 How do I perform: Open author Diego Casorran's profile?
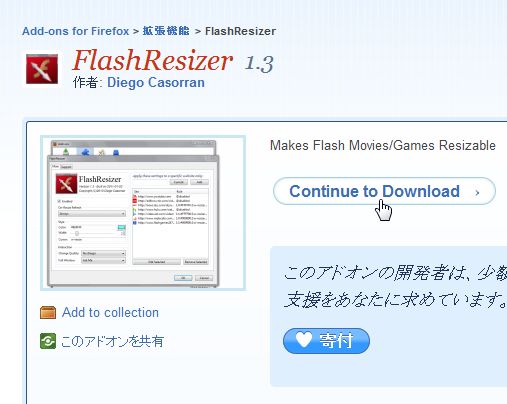(x=156, y=82)
